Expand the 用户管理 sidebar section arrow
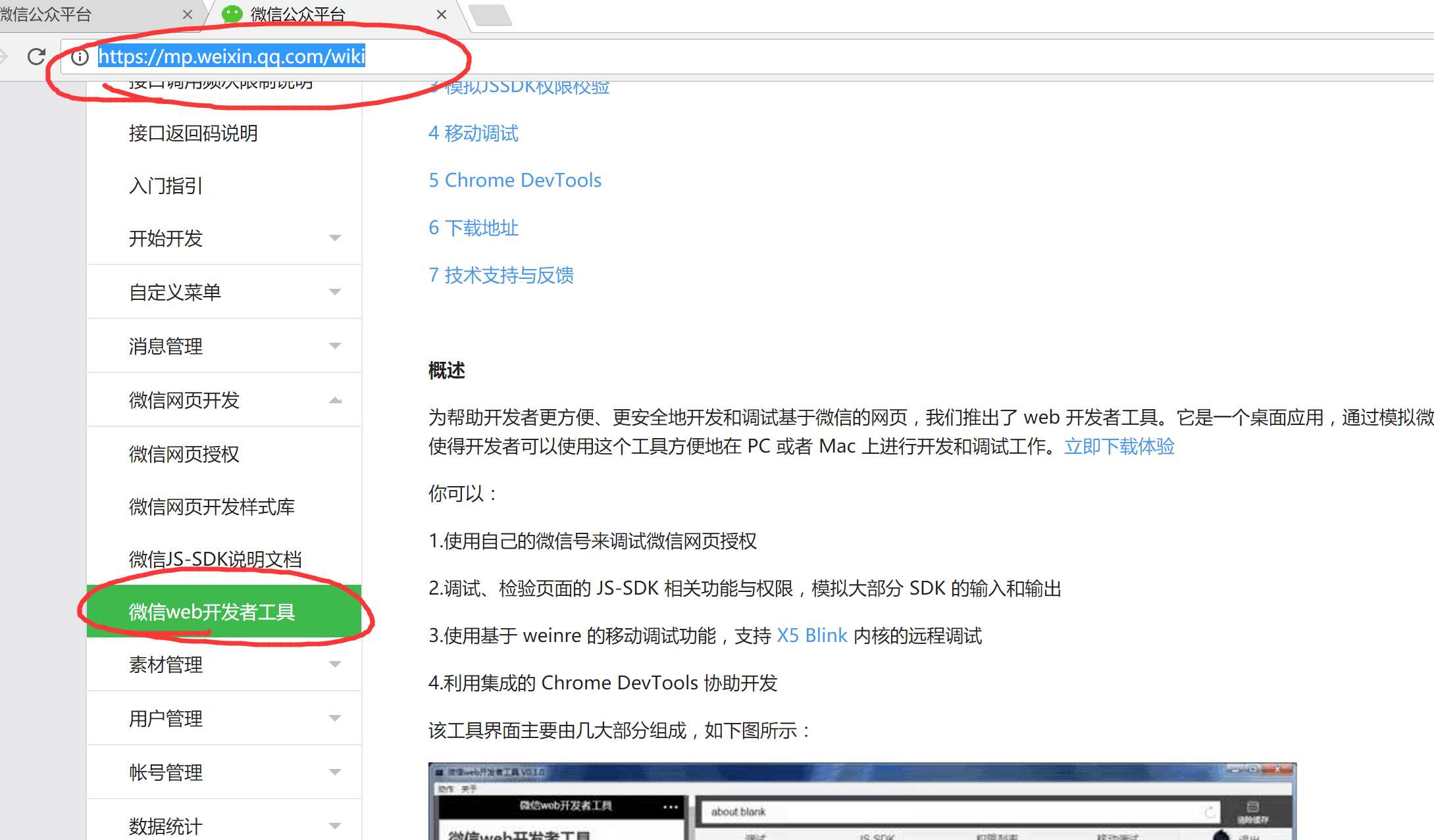Screen dimensions: 1434x840 pyautogui.click(x=335, y=718)
